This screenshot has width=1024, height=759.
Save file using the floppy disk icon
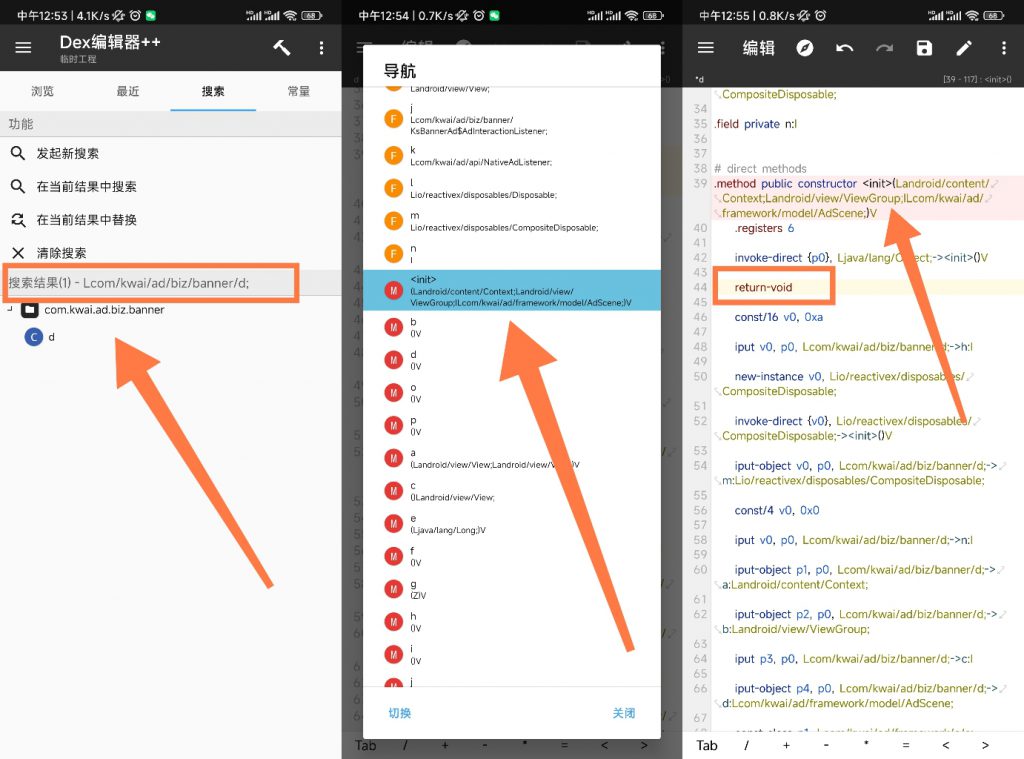924,48
